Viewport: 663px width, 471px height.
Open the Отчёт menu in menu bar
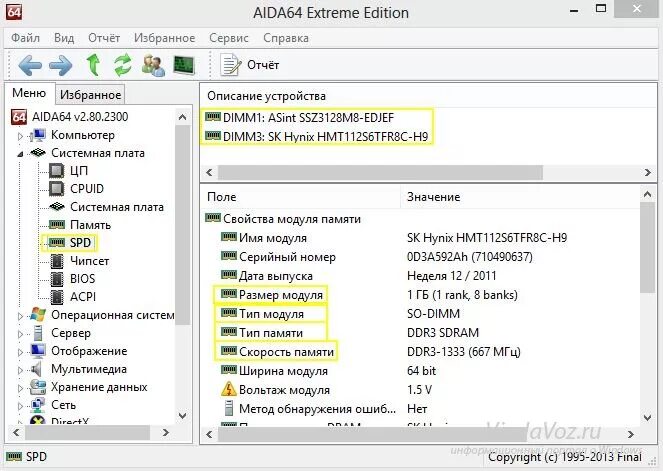[x=104, y=38]
